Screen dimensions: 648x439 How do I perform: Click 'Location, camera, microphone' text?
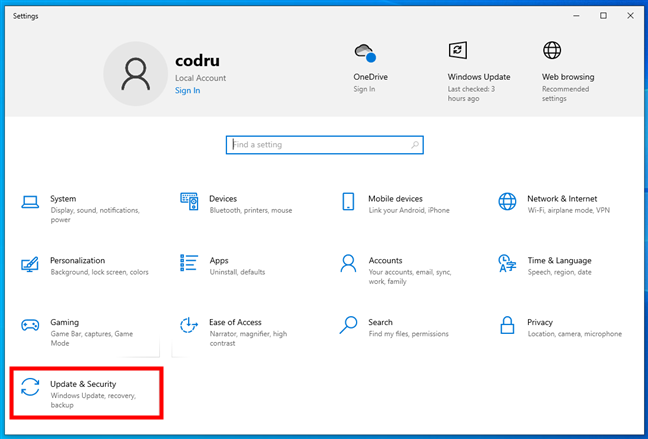(x=575, y=334)
